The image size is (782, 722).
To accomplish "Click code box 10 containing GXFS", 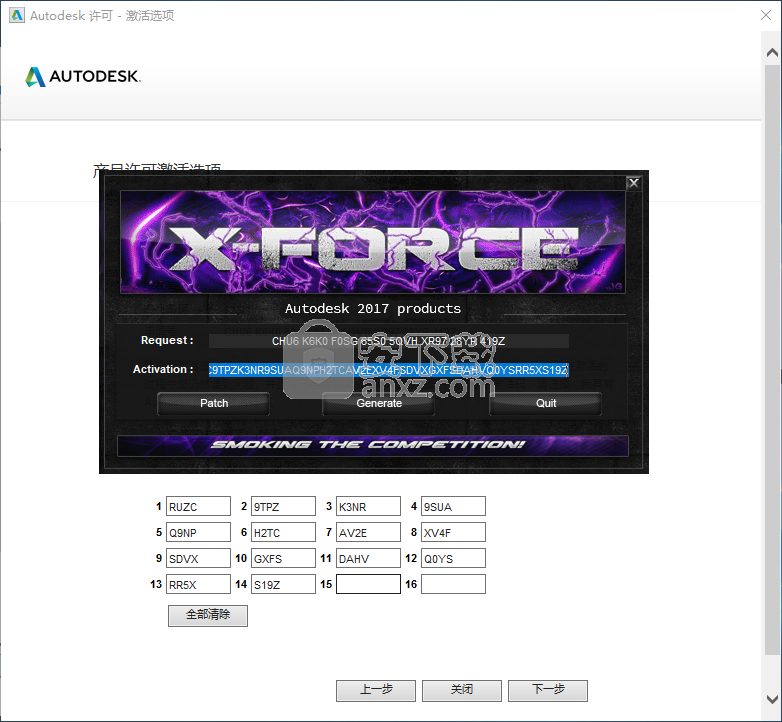I will 283,558.
